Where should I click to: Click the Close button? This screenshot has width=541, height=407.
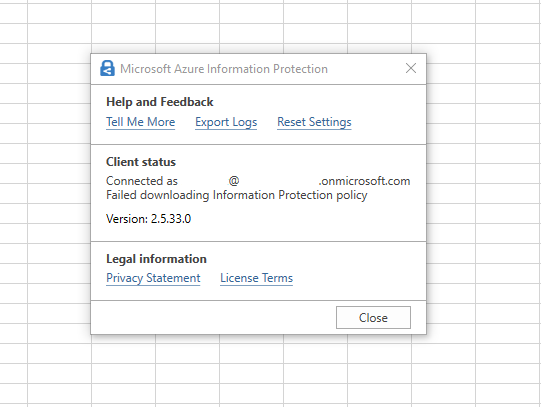pyautogui.click(x=373, y=317)
